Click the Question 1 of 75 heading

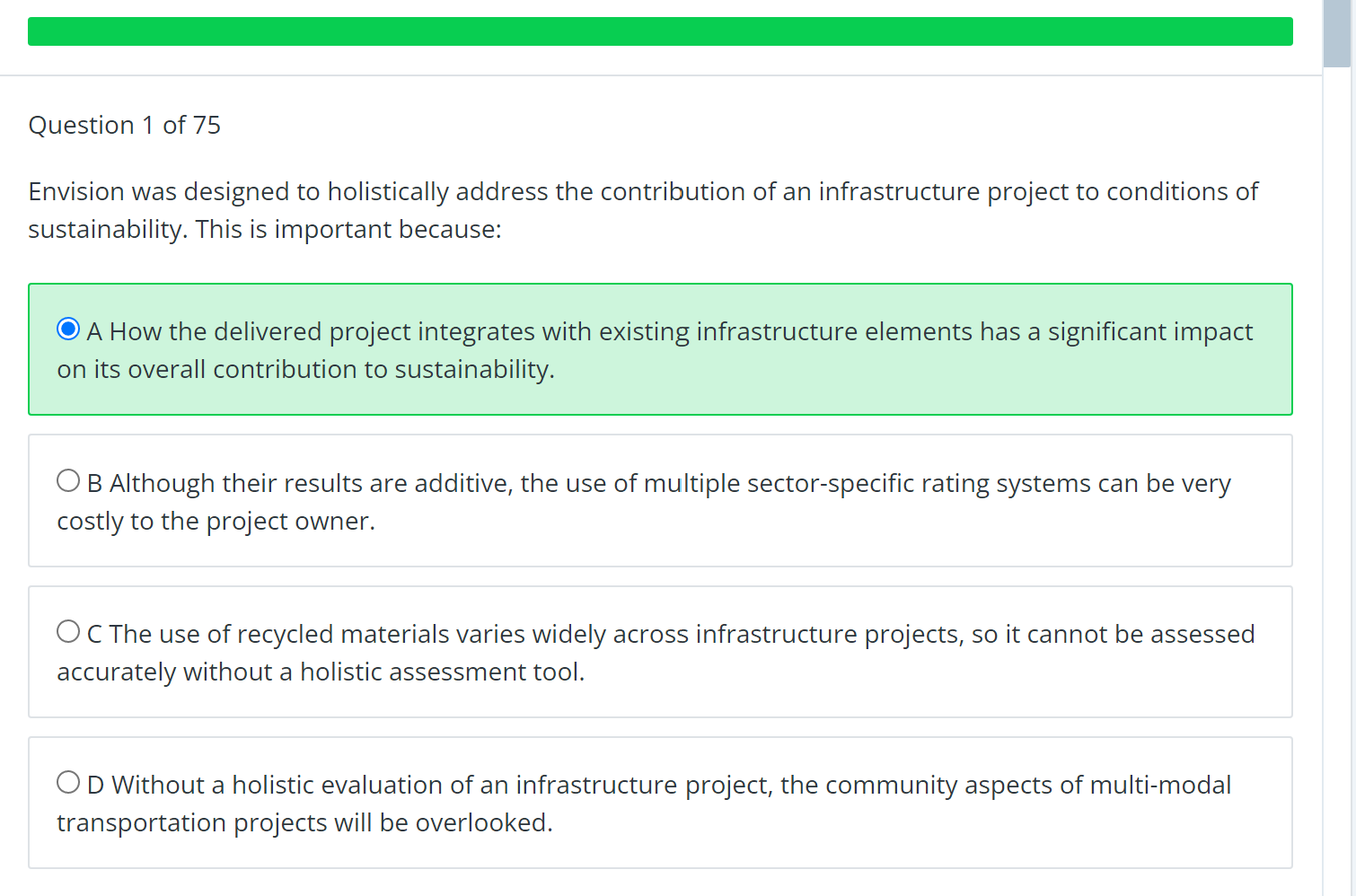125,125
